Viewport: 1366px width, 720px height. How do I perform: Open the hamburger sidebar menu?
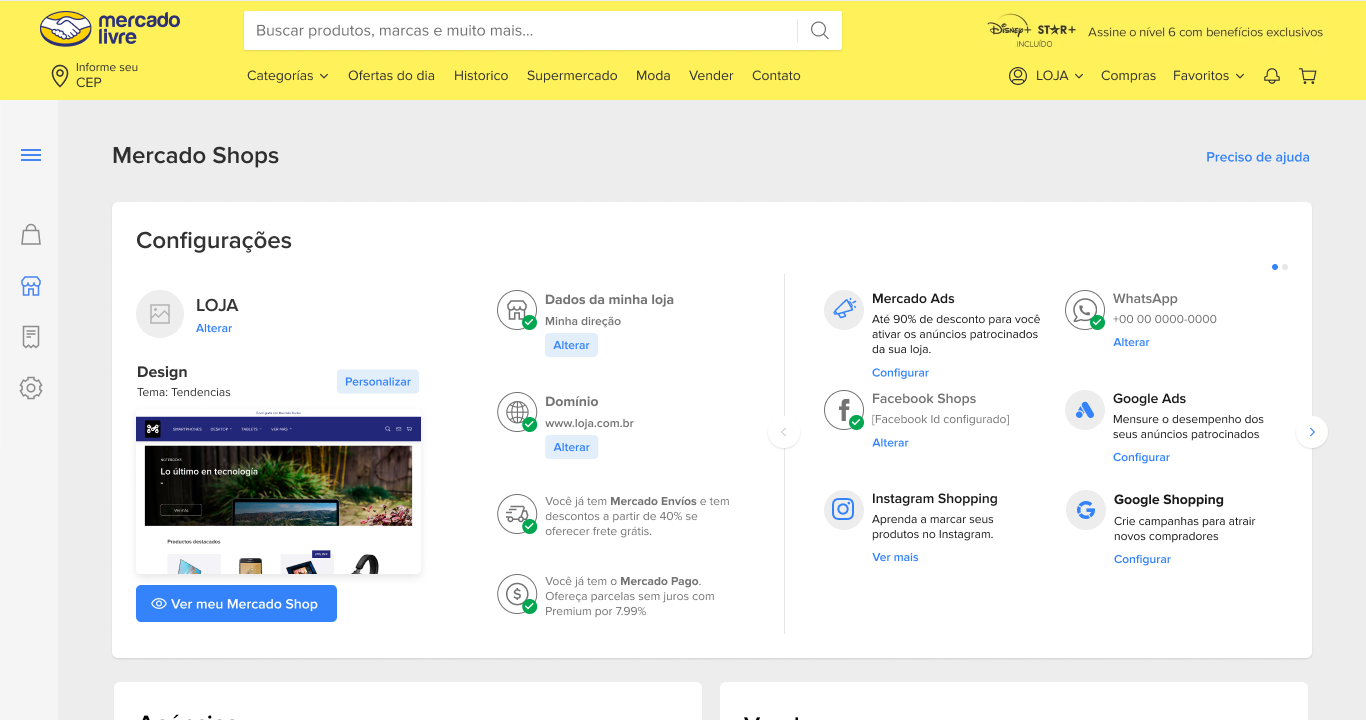click(x=31, y=155)
